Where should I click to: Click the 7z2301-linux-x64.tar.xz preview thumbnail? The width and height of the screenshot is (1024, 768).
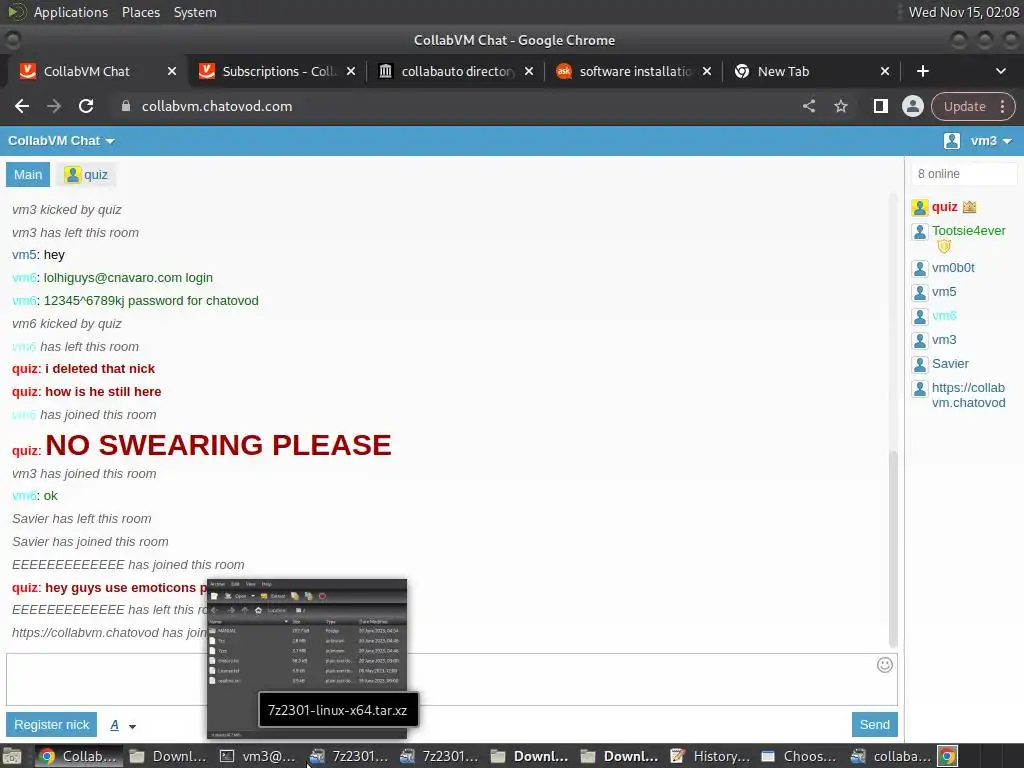pyautogui.click(x=307, y=658)
